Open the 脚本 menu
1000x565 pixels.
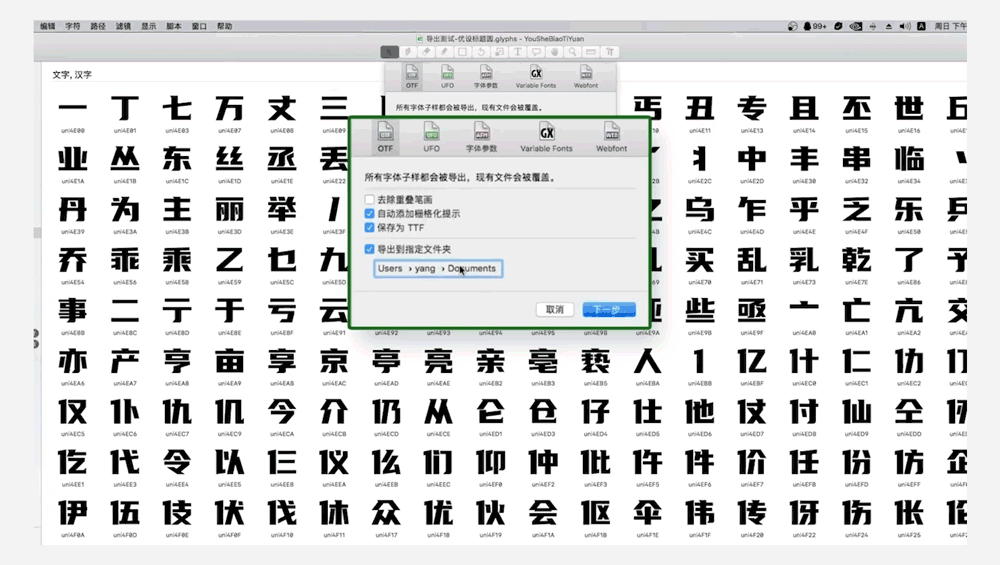[174, 26]
